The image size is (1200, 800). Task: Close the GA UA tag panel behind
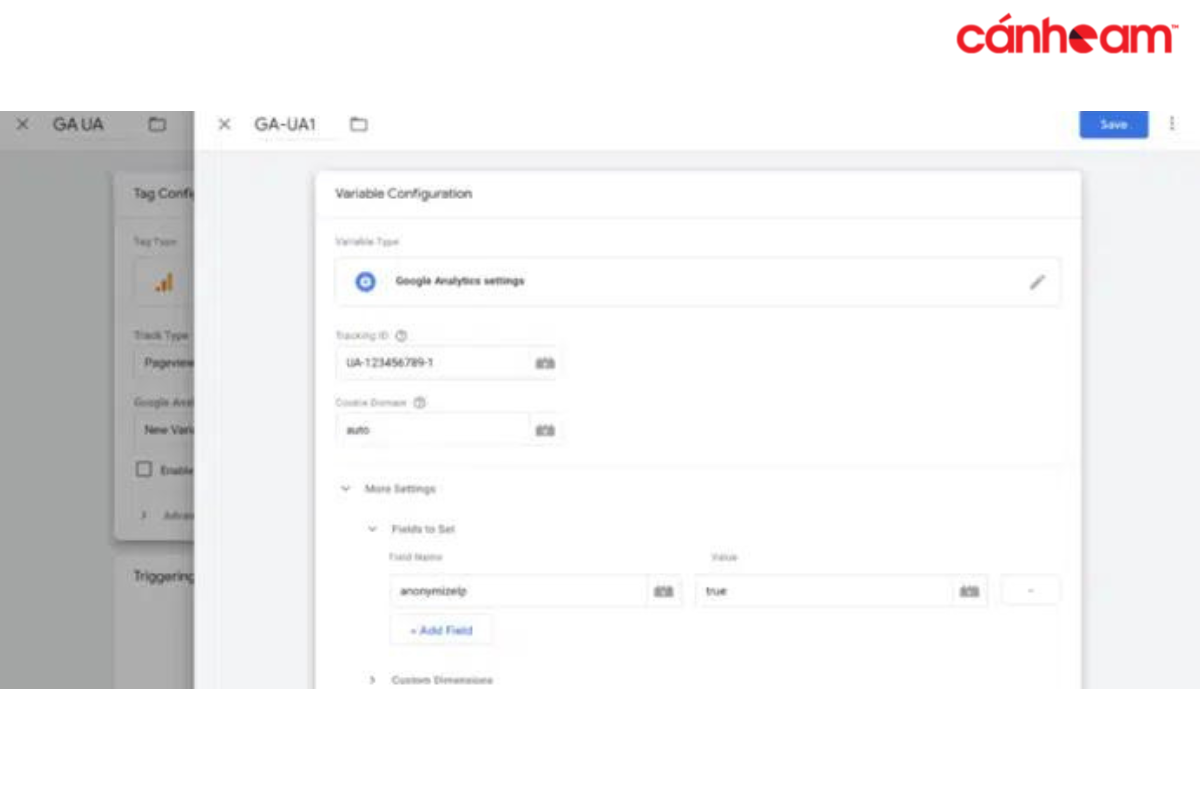tap(22, 124)
